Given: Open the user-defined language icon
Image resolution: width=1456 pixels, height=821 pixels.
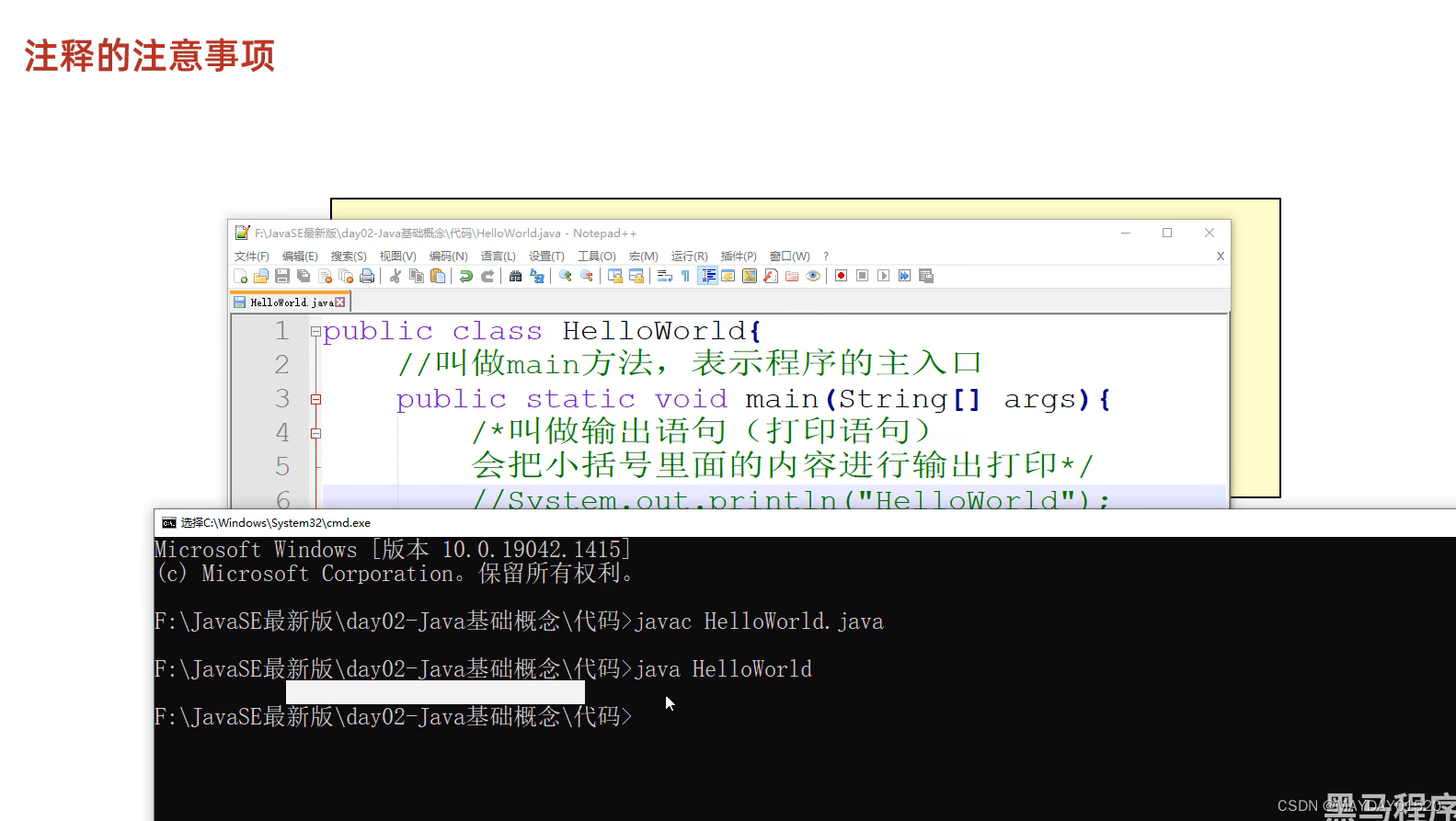Looking at the screenshot, I should [728, 276].
